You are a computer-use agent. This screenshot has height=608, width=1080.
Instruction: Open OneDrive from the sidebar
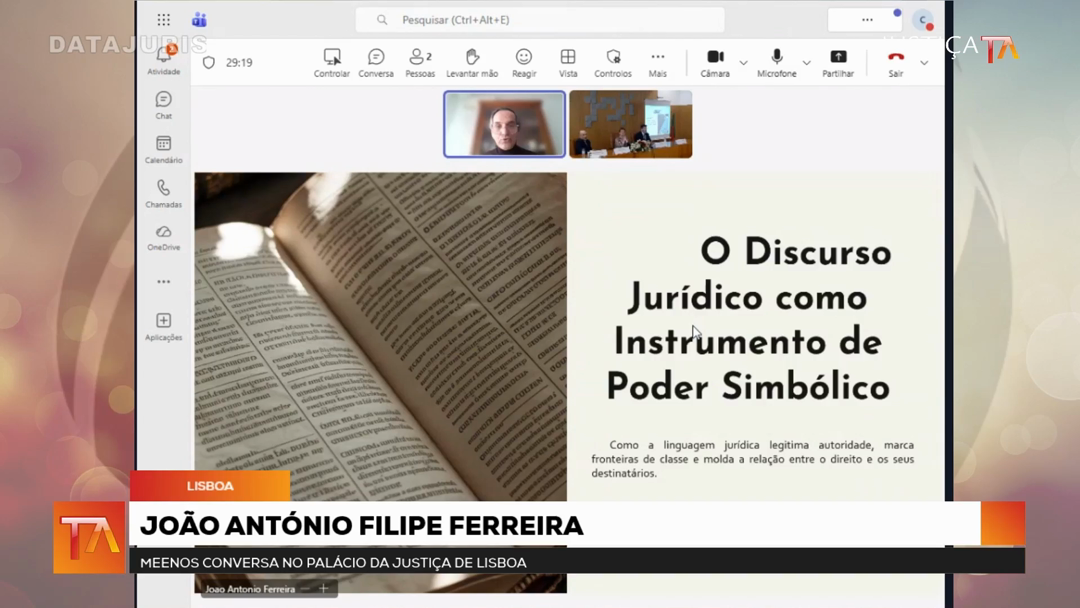164,232
